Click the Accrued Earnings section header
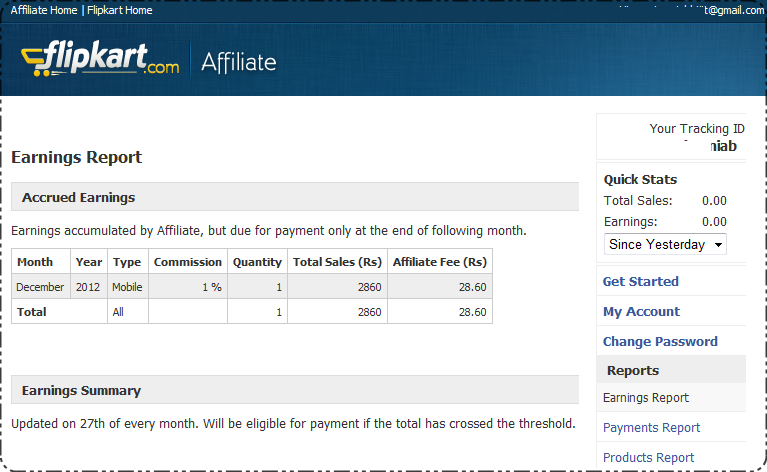This screenshot has height=472, width=767. point(295,197)
